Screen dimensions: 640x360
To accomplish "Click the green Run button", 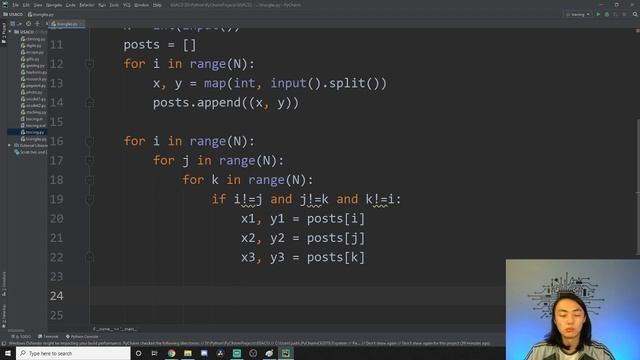I will (598, 15).
